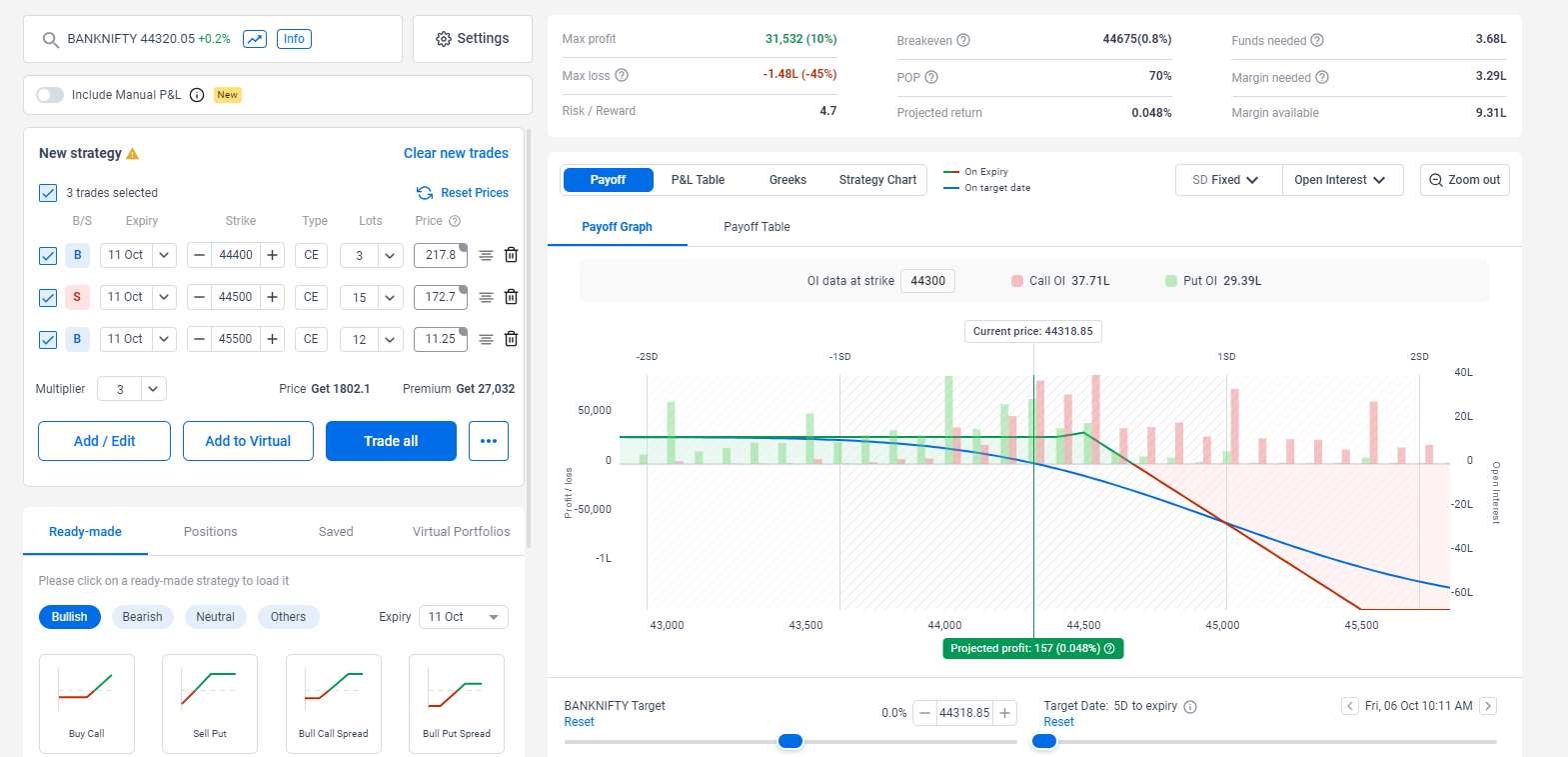Open reorder menu icon on 172.7 row
1568x757 pixels.
click(x=486, y=298)
